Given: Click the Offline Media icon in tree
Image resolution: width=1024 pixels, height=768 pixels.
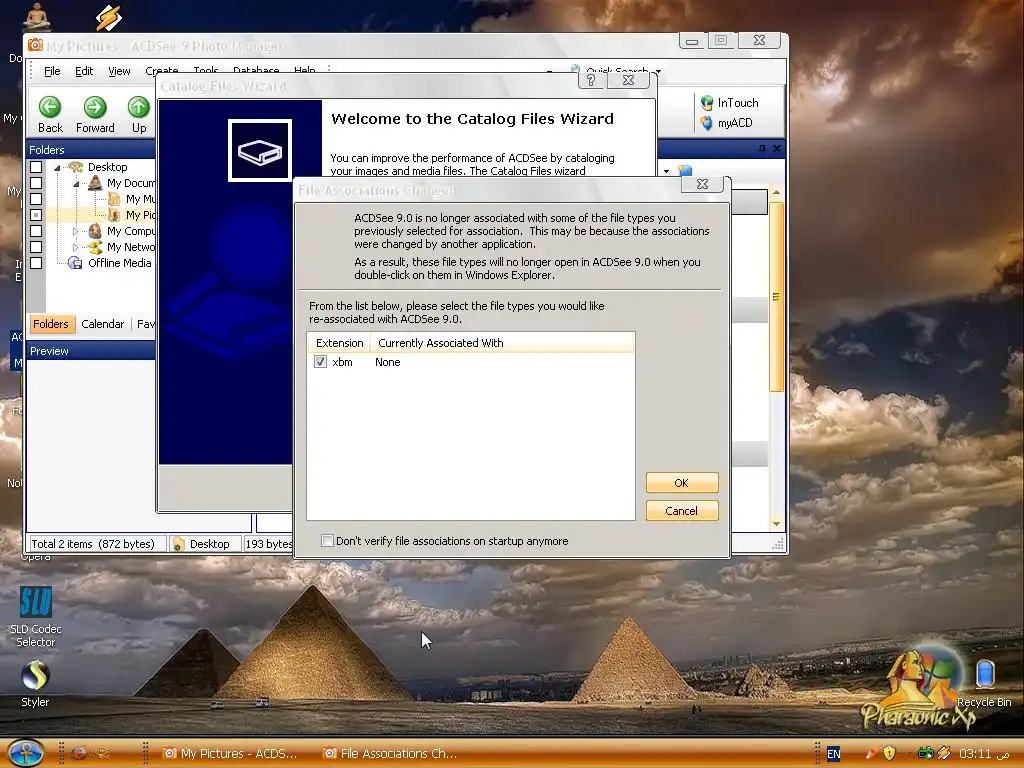Looking at the screenshot, I should pos(76,263).
